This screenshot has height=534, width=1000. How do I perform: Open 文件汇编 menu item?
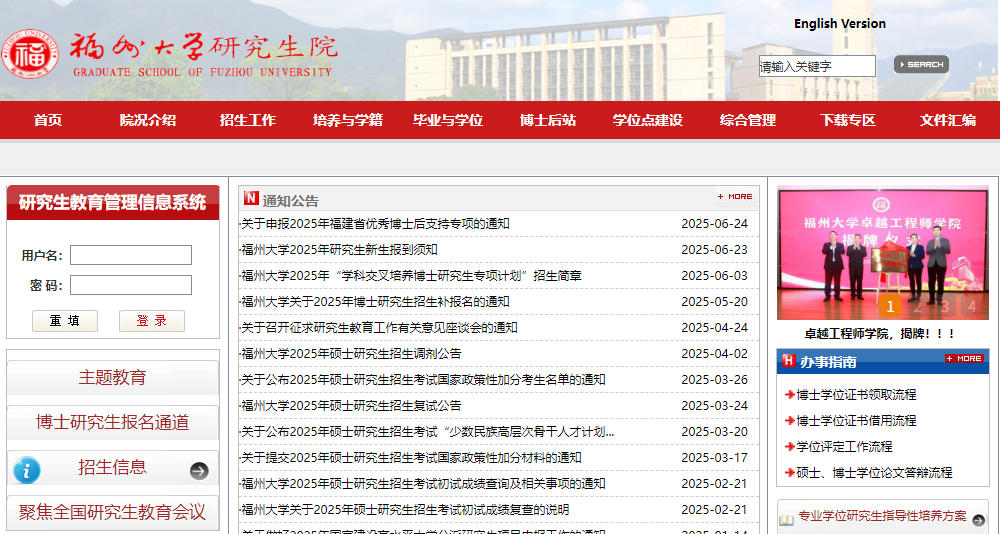(948, 120)
